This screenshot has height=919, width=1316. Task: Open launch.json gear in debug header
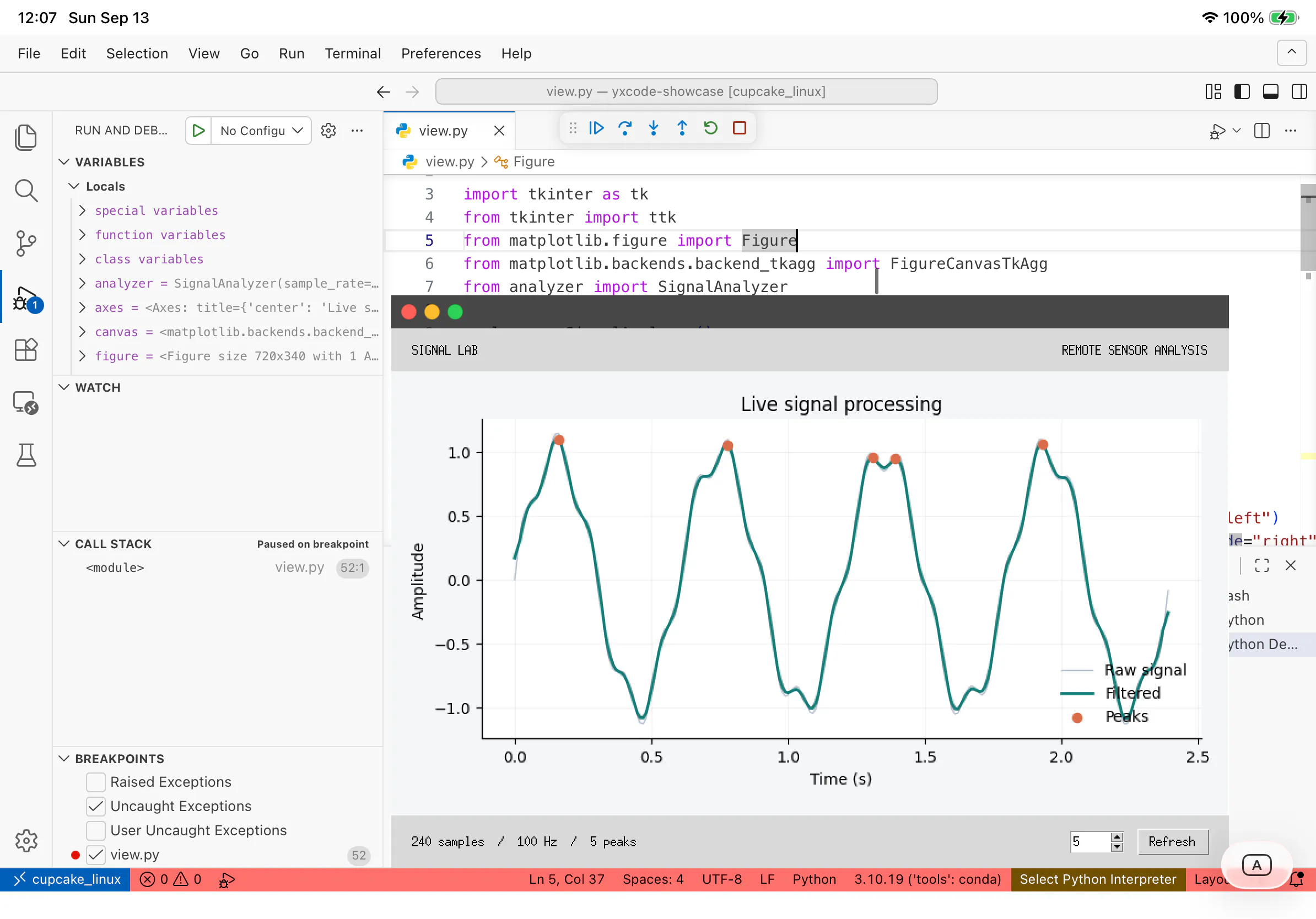tap(328, 131)
